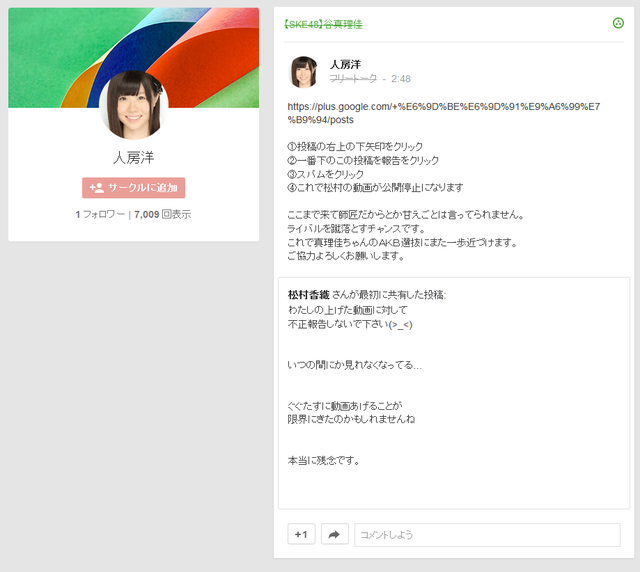Click the line いつの間にか見れなくなってる…
Image resolution: width=640 pixels, height=572 pixels.
(x=355, y=365)
